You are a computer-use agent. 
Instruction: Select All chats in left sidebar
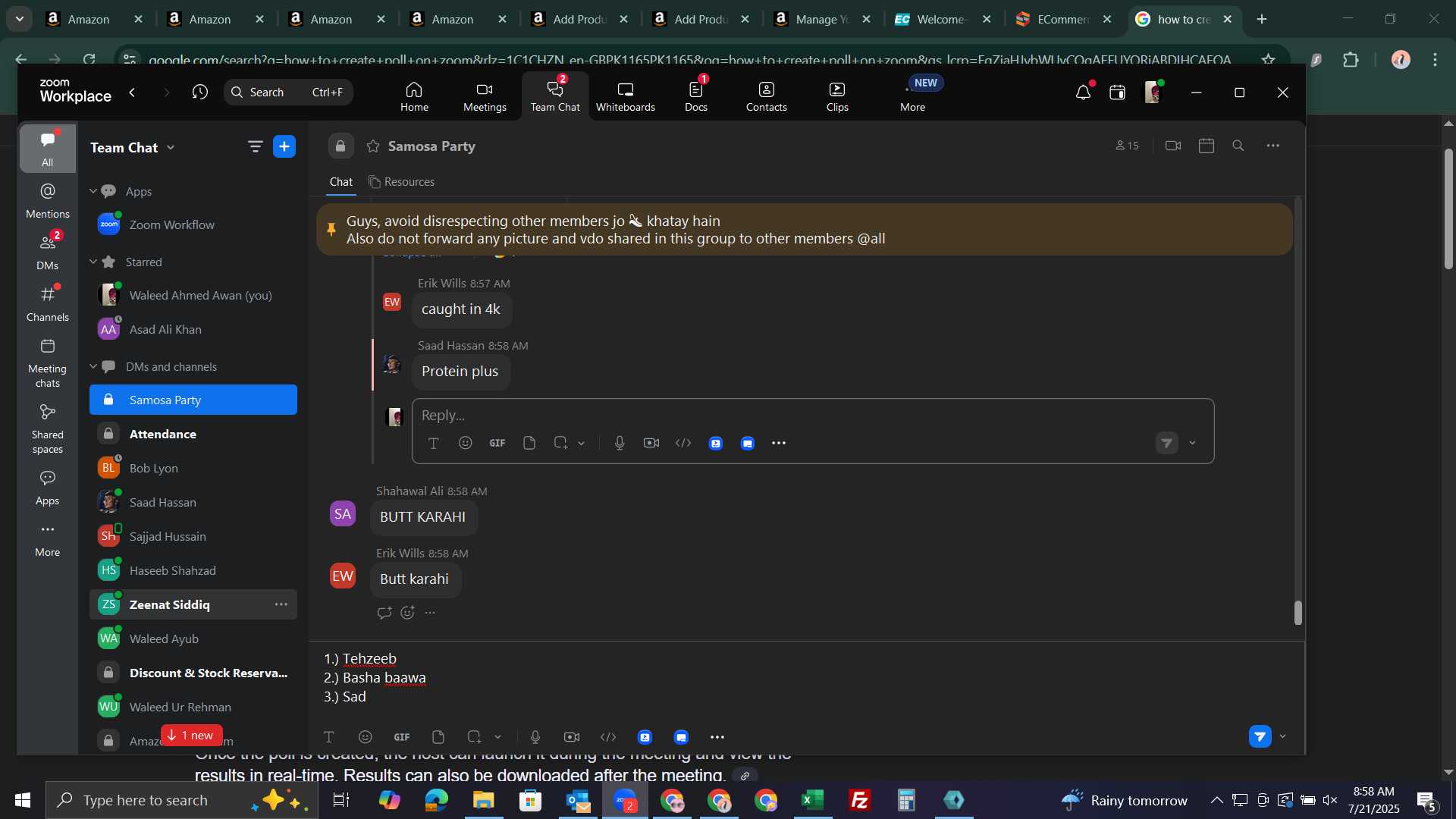(47, 148)
